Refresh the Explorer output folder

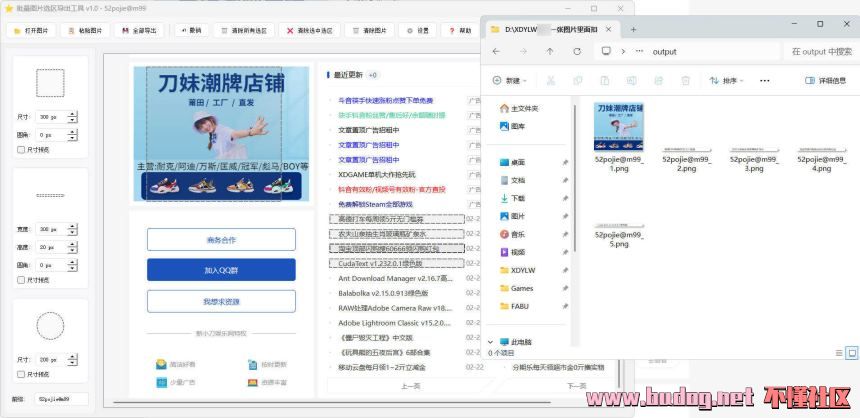pyautogui.click(x=576, y=51)
